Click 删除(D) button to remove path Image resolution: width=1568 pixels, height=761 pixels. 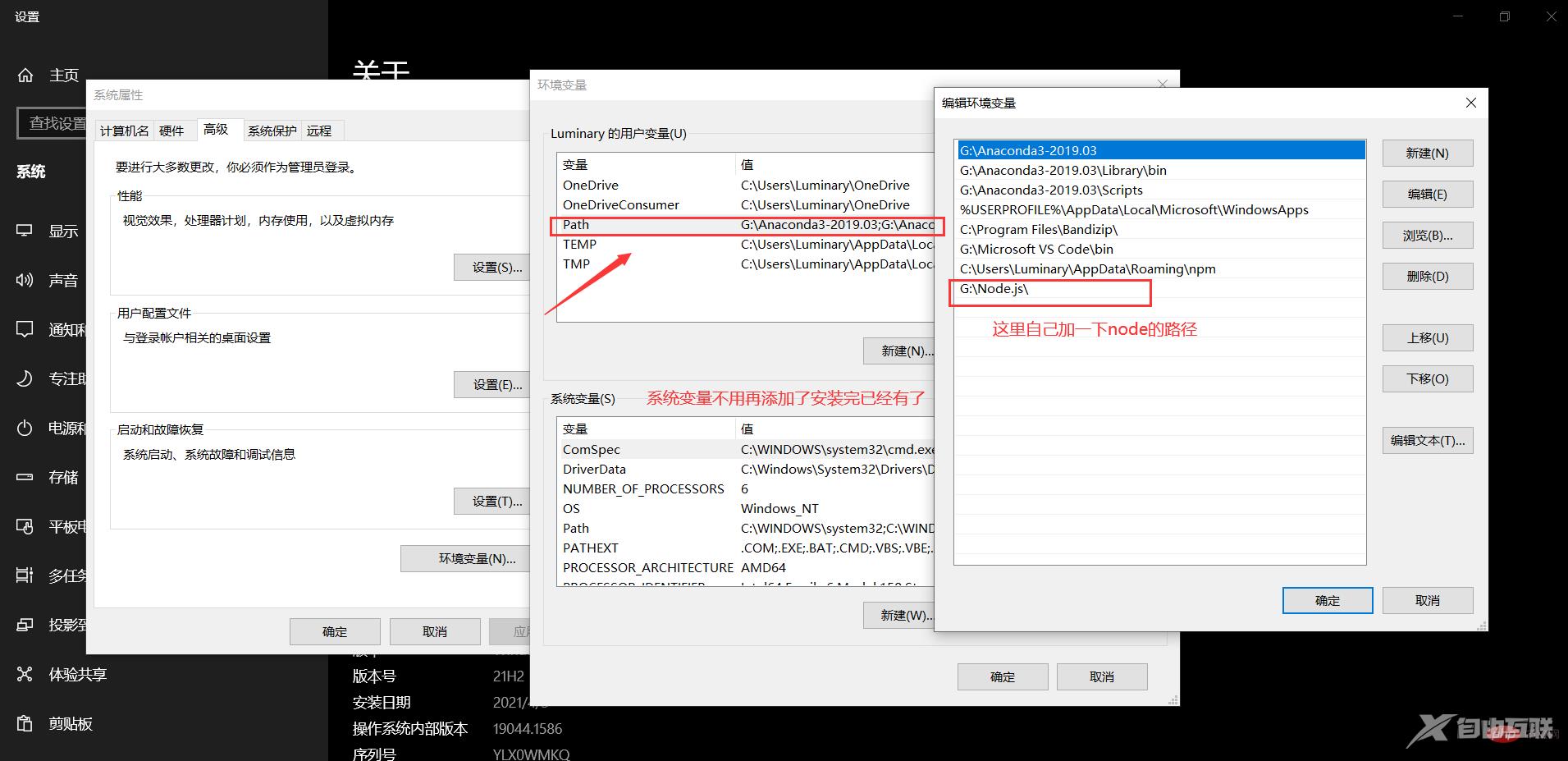(x=1428, y=277)
